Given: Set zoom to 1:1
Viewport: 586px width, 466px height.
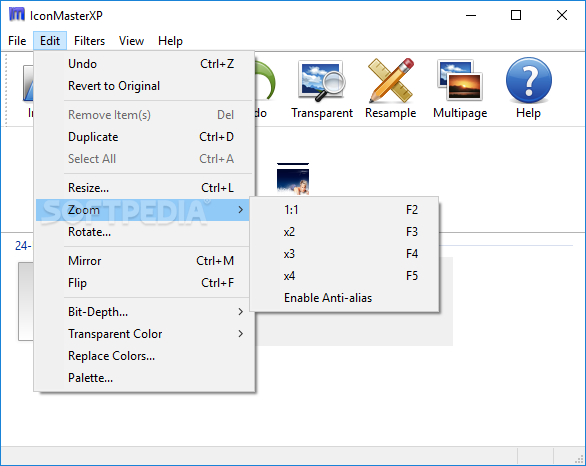Looking at the screenshot, I should coord(344,210).
